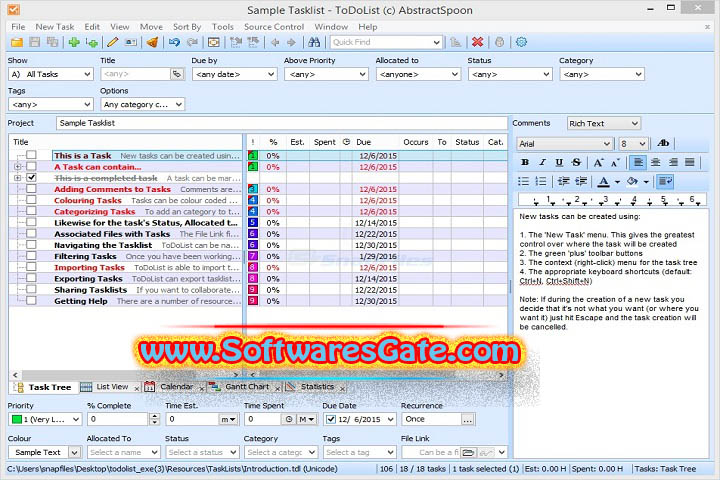The width and height of the screenshot is (720, 480).
Task: Open preferences with the blue gear icon
Action: click(x=521, y=42)
